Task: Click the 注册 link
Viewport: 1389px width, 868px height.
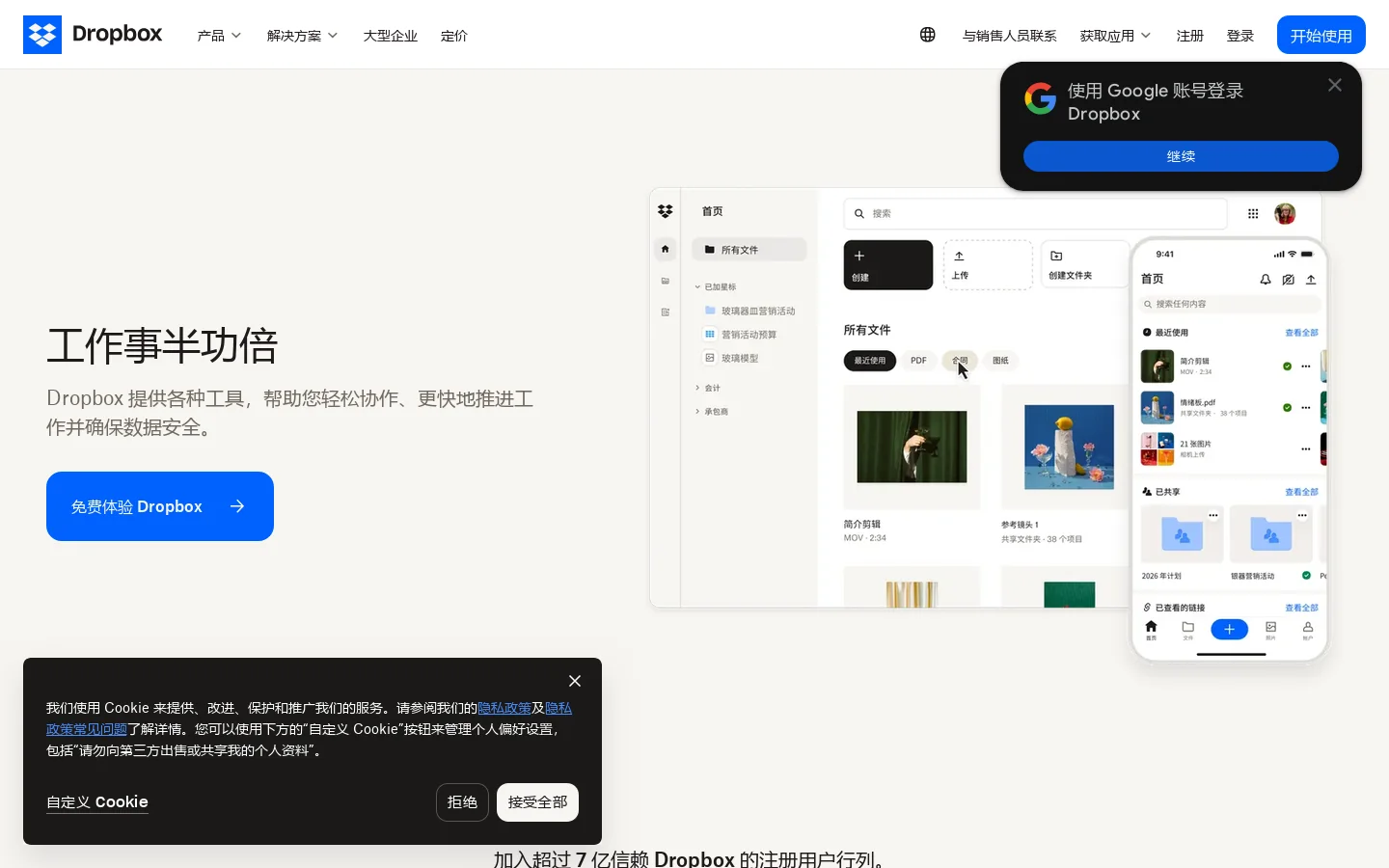Action: [1189, 36]
